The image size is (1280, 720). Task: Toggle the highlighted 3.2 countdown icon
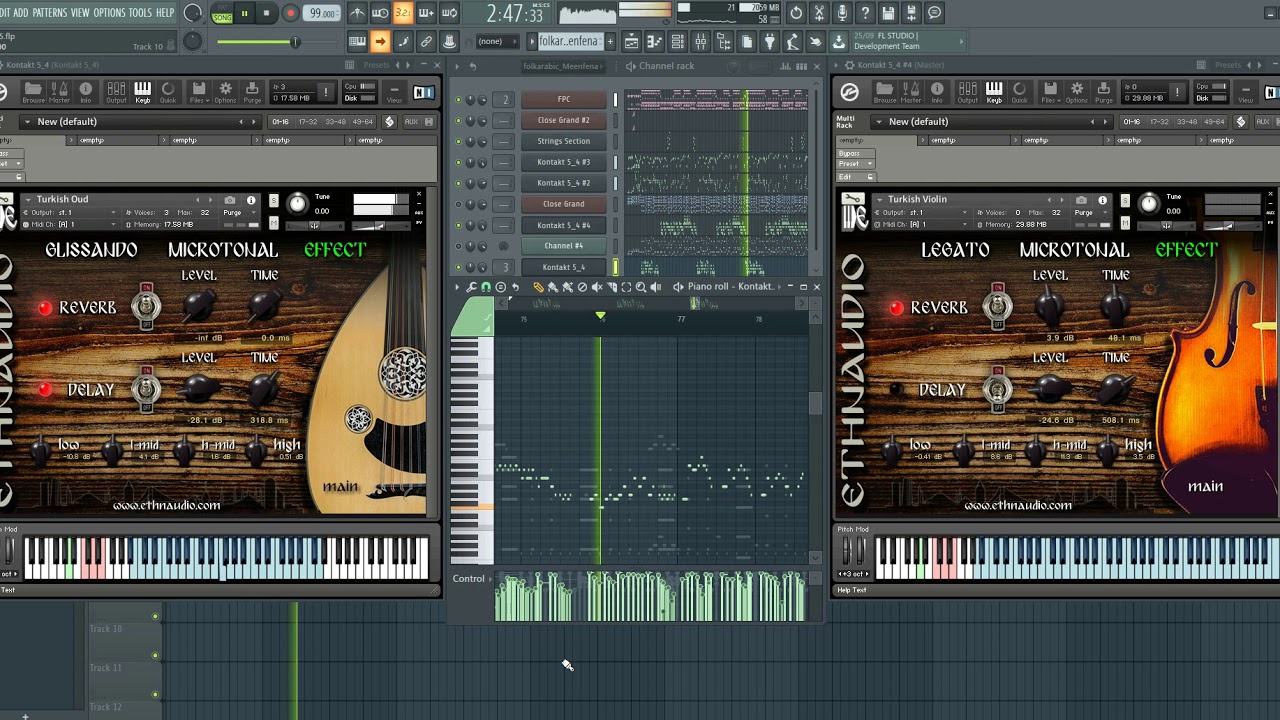[403, 13]
